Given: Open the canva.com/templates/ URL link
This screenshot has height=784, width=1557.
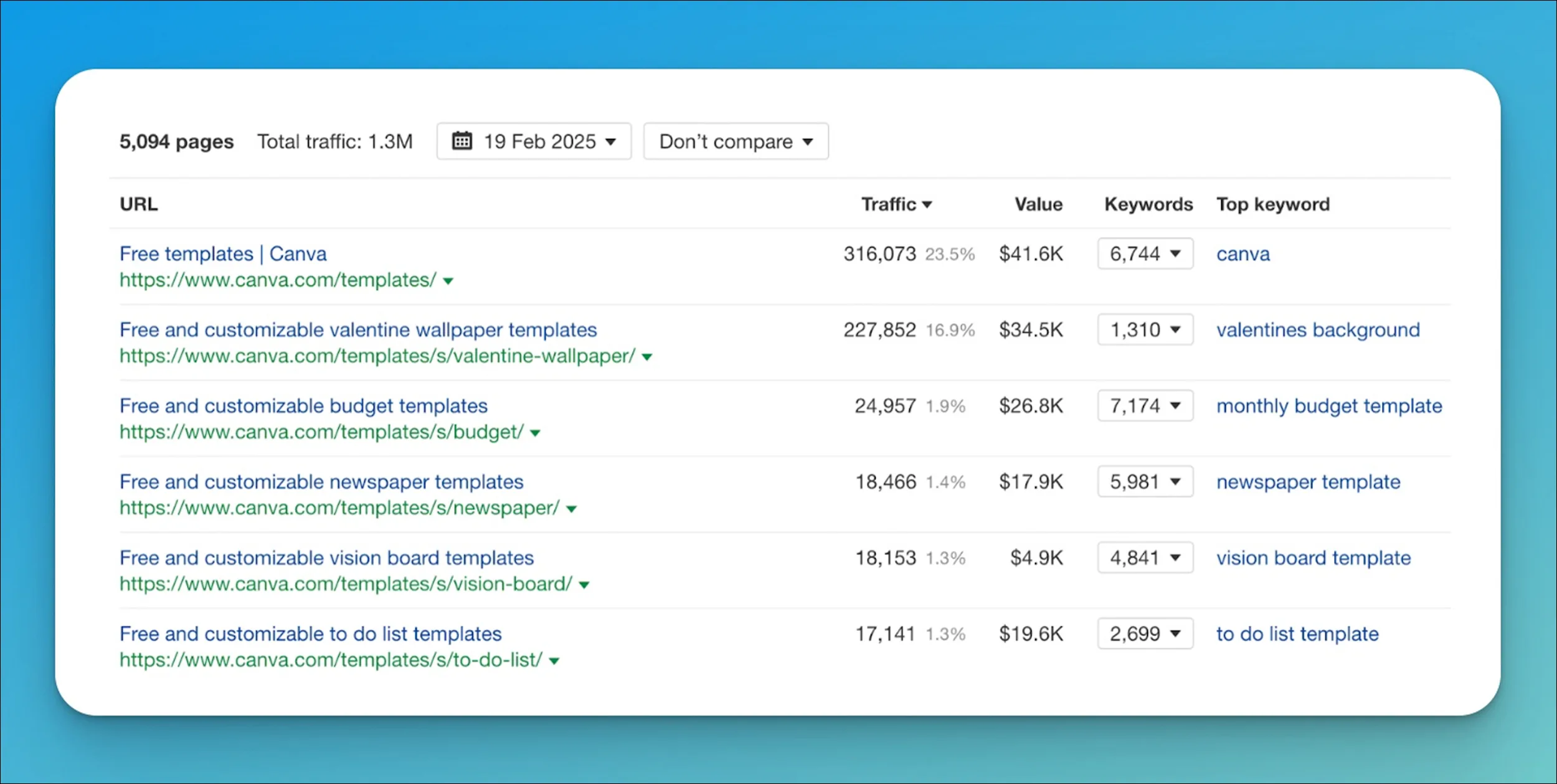Looking at the screenshot, I should (278, 280).
